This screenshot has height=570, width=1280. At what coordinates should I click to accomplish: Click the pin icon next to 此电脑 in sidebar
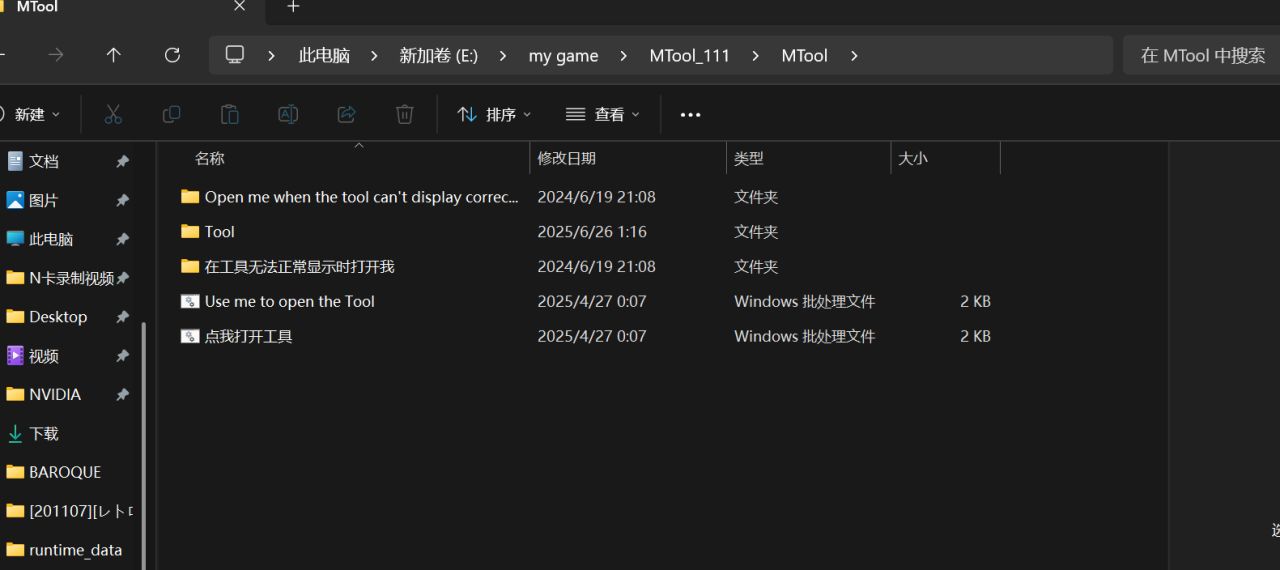[122, 239]
